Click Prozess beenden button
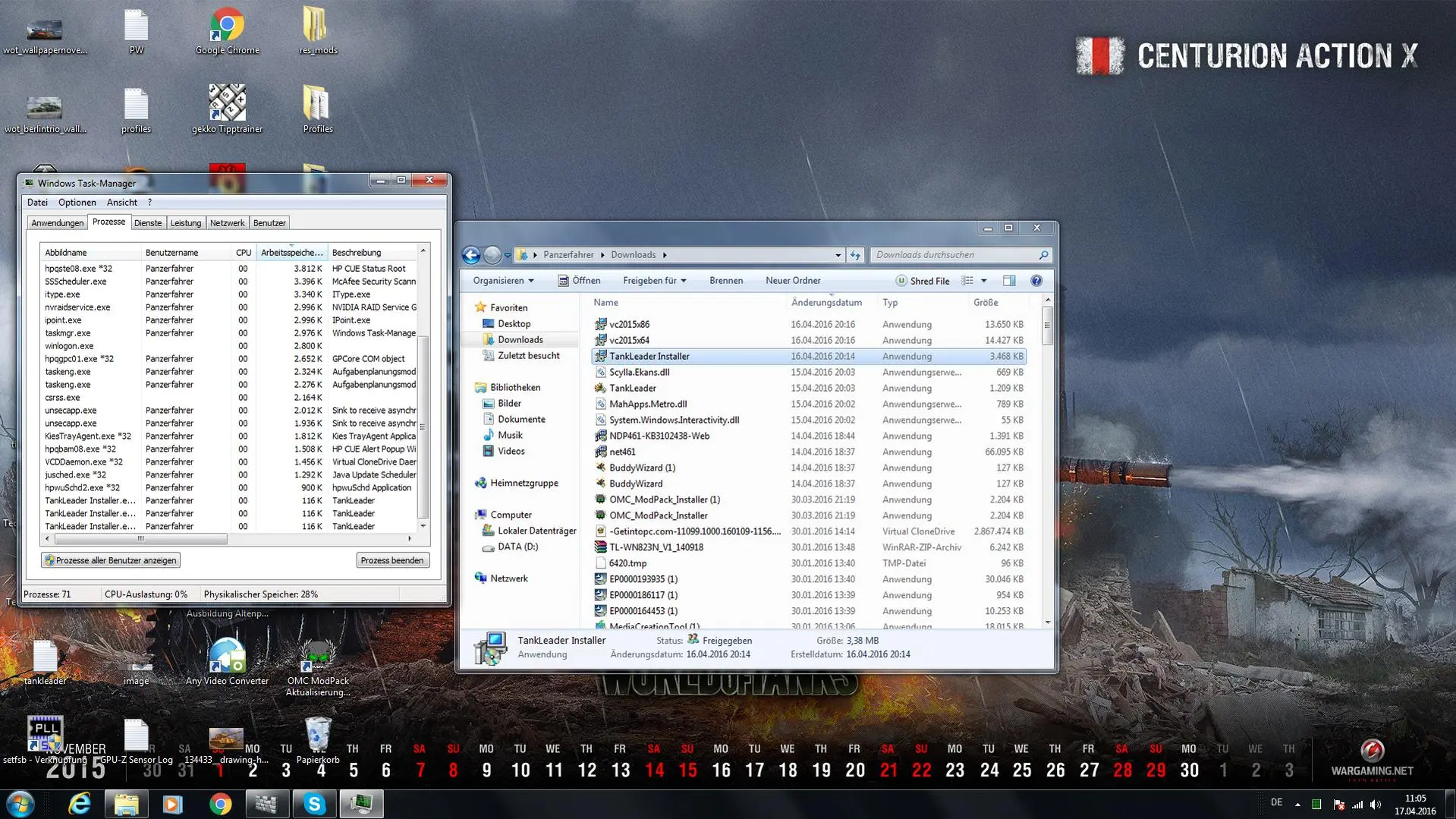This screenshot has height=819, width=1456. (x=392, y=560)
